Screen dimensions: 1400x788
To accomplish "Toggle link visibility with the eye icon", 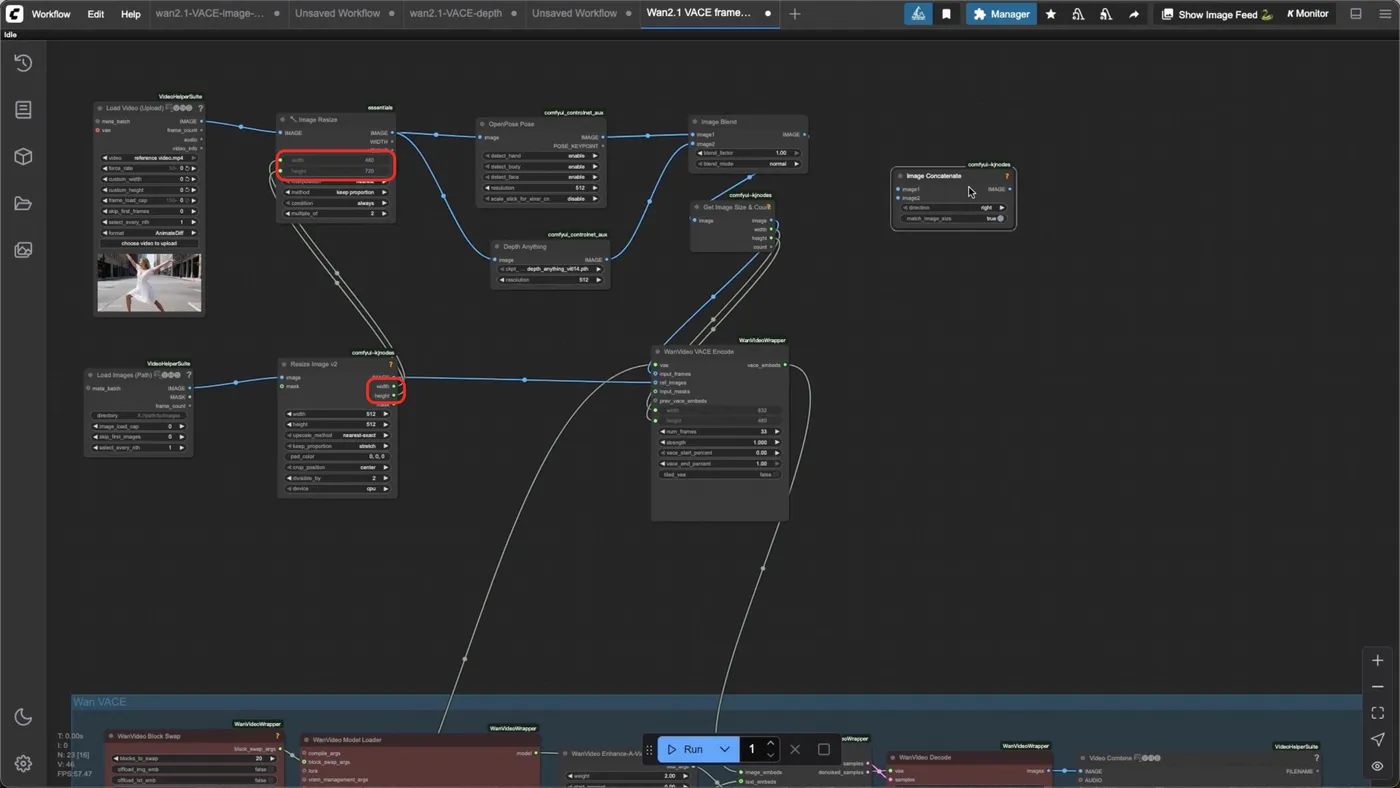I will (x=1377, y=766).
